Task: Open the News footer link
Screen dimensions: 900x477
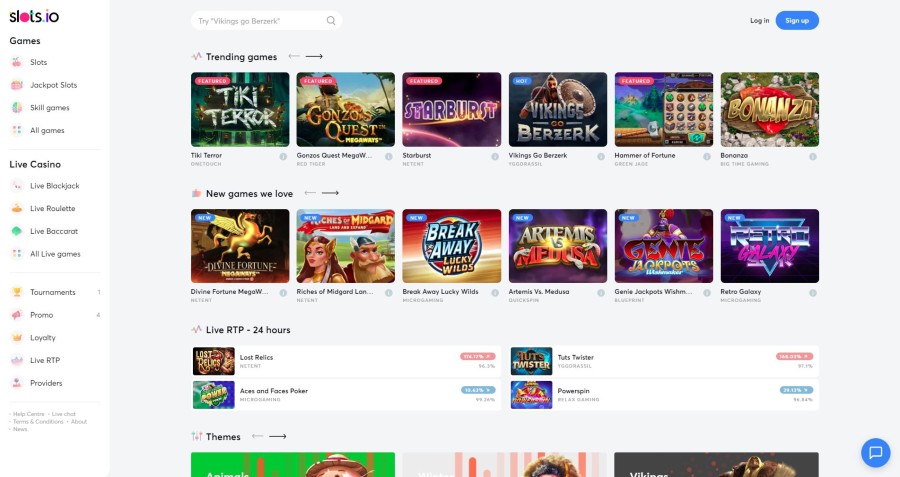Action: point(20,429)
